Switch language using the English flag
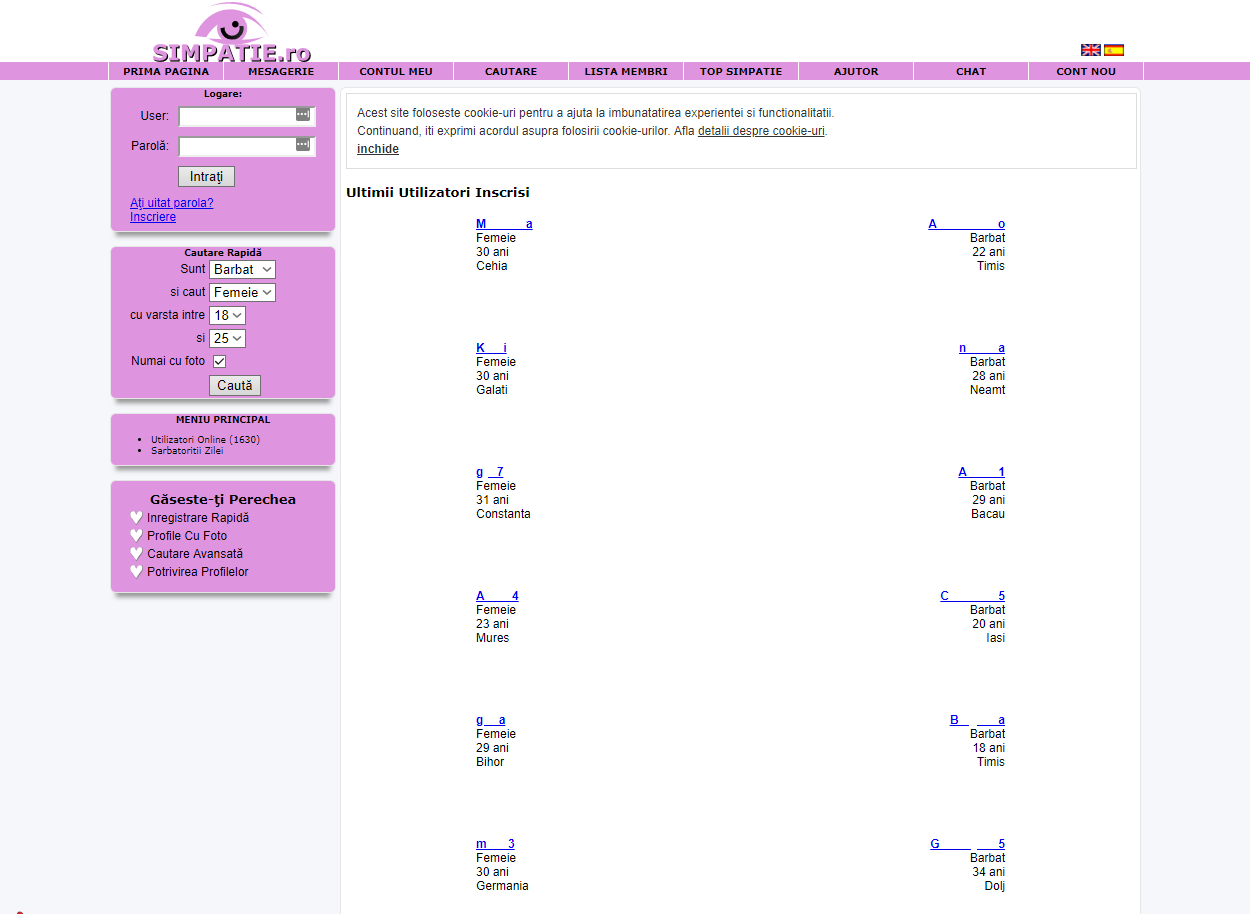This screenshot has width=1250, height=914. pyautogui.click(x=1090, y=50)
